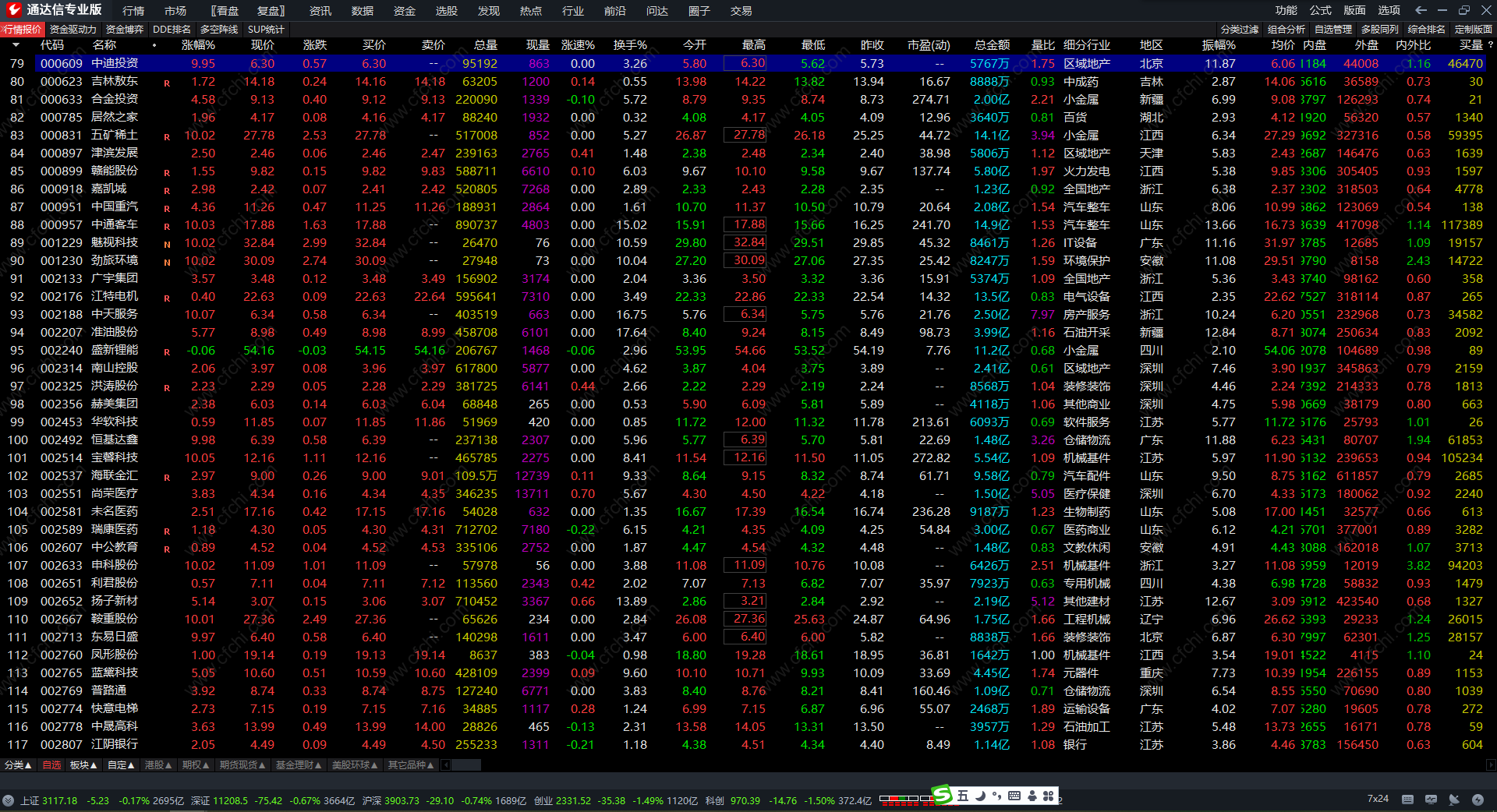The width and height of the screenshot is (1497, 812).
Task: Open the IME soft keyboard icon
Action: click(x=1014, y=796)
